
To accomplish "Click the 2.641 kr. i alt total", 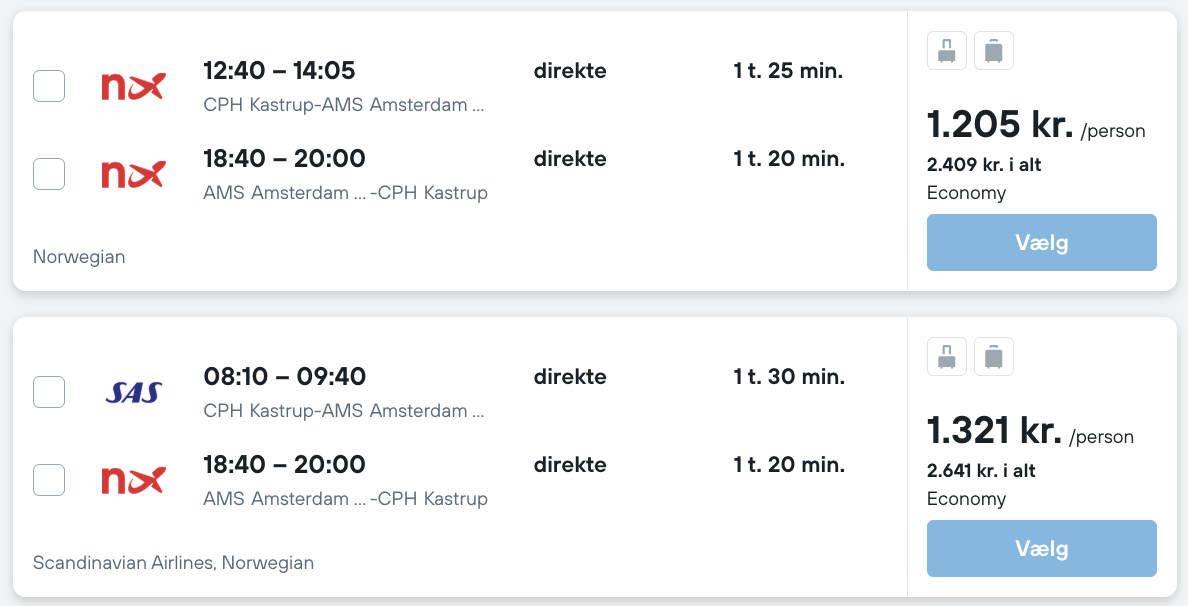I will (981, 470).
